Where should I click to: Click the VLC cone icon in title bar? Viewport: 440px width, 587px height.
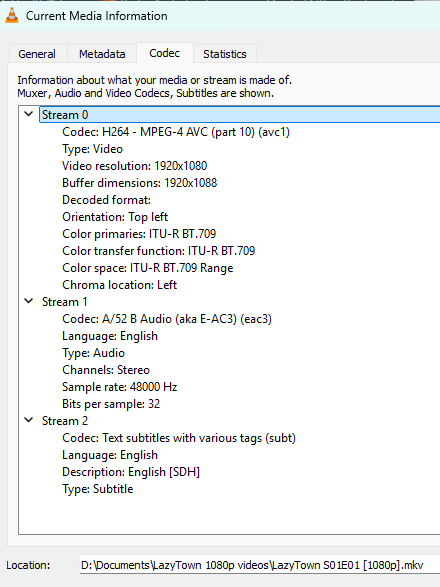pos(12,16)
